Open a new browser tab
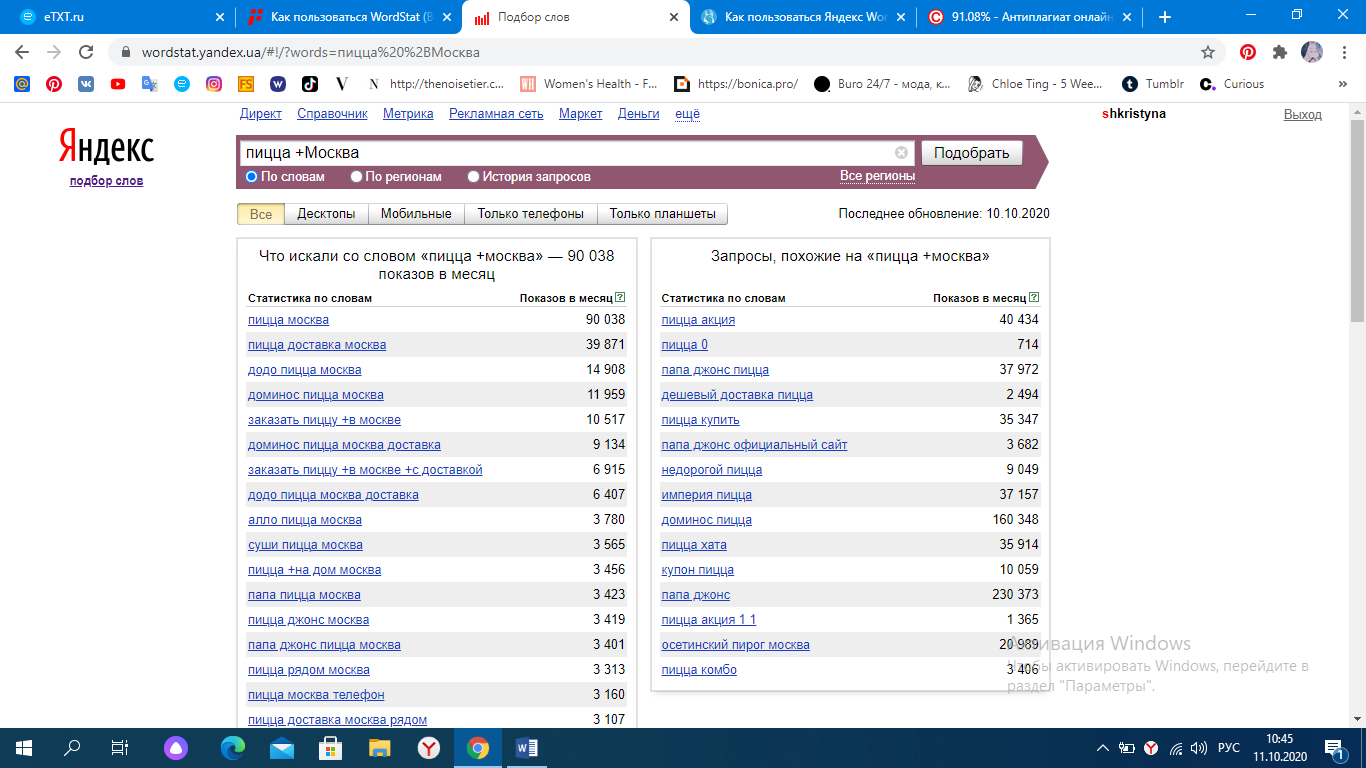 [x=1165, y=17]
